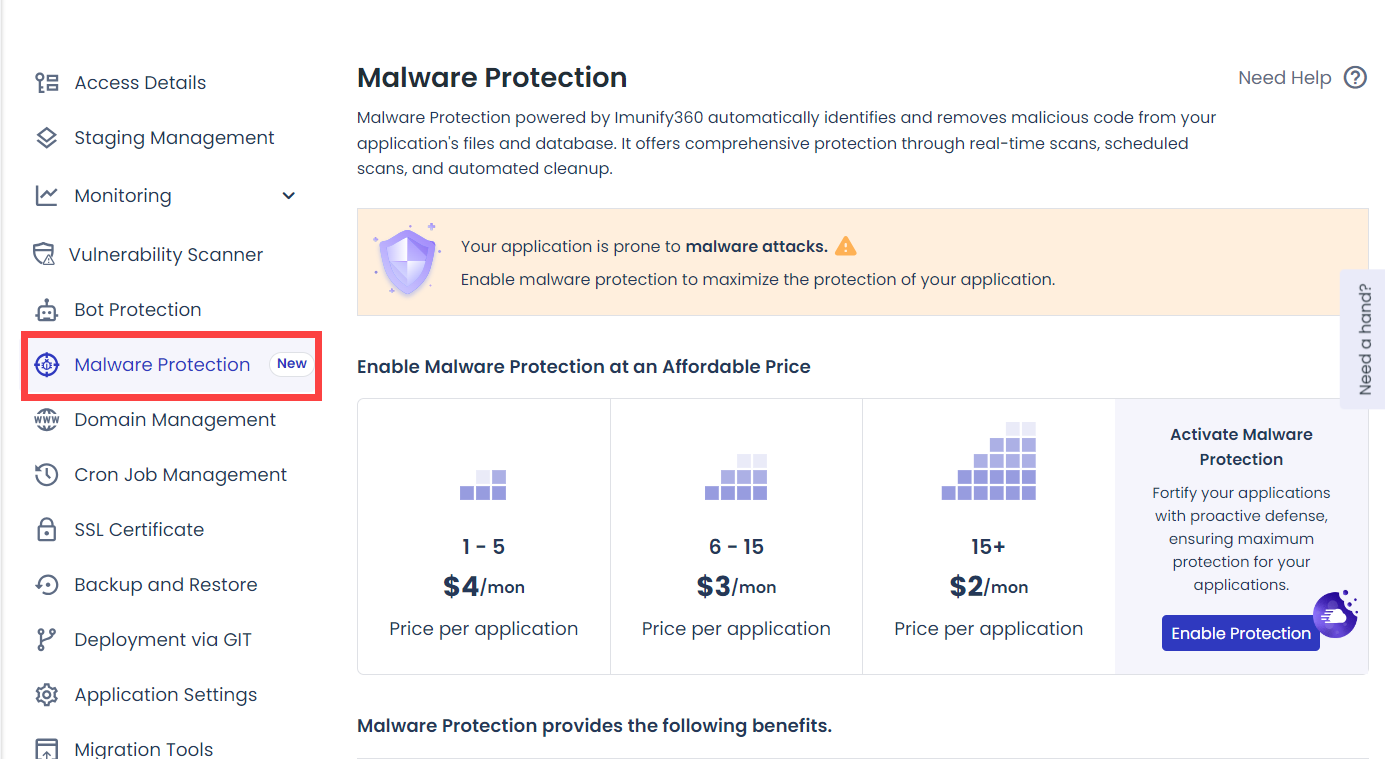1385x759 pixels.
Task: Click the Staging Management layers icon
Action: (46, 138)
